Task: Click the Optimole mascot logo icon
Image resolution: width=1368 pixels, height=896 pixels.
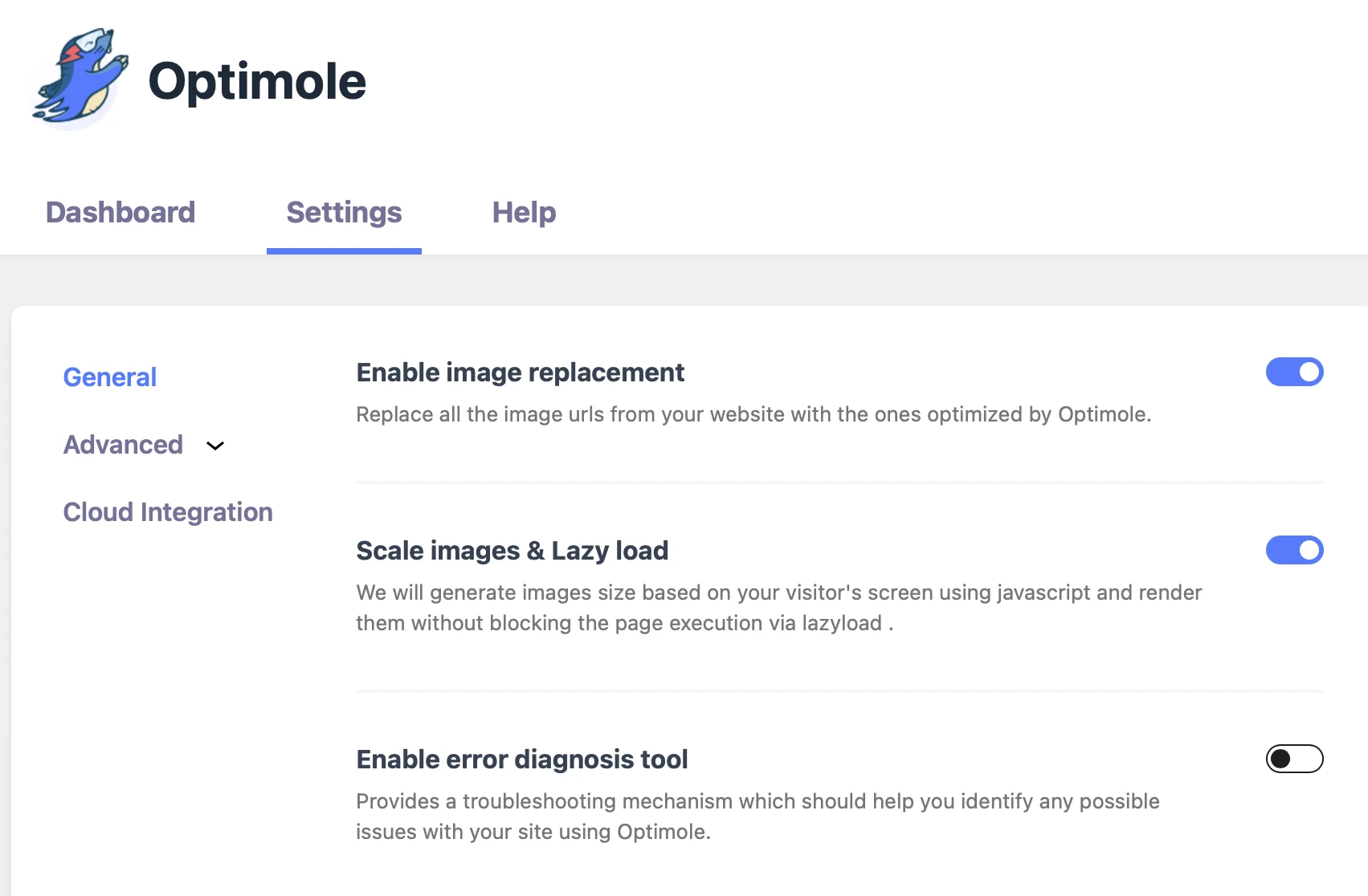Action: (x=78, y=79)
